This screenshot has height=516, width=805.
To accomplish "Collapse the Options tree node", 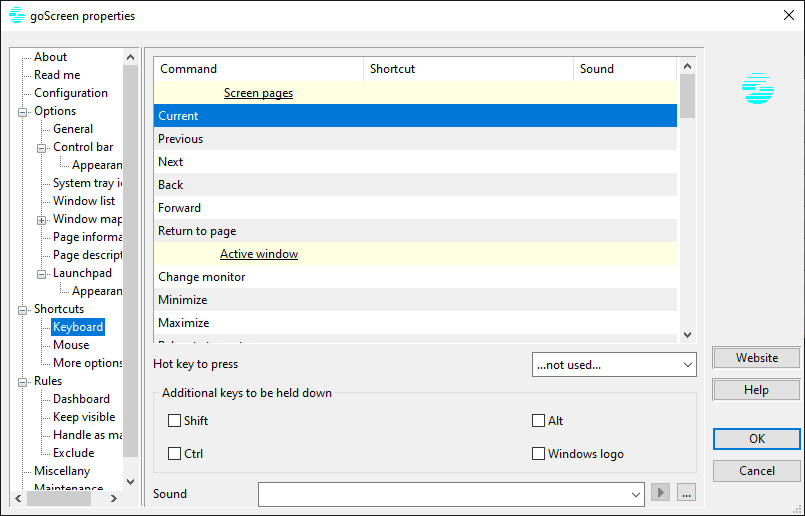I will pyautogui.click(x=23, y=112).
